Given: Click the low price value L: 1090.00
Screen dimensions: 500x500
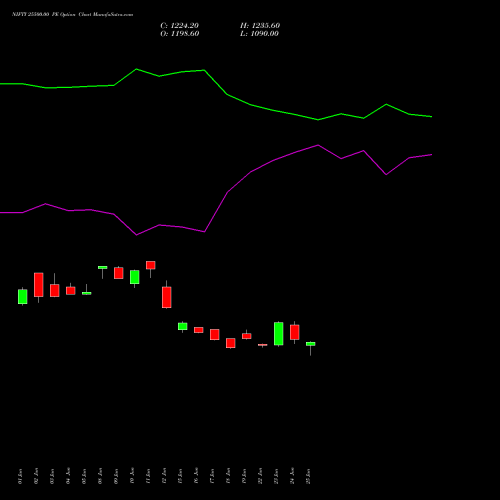Looking at the screenshot, I should click(x=259, y=34).
